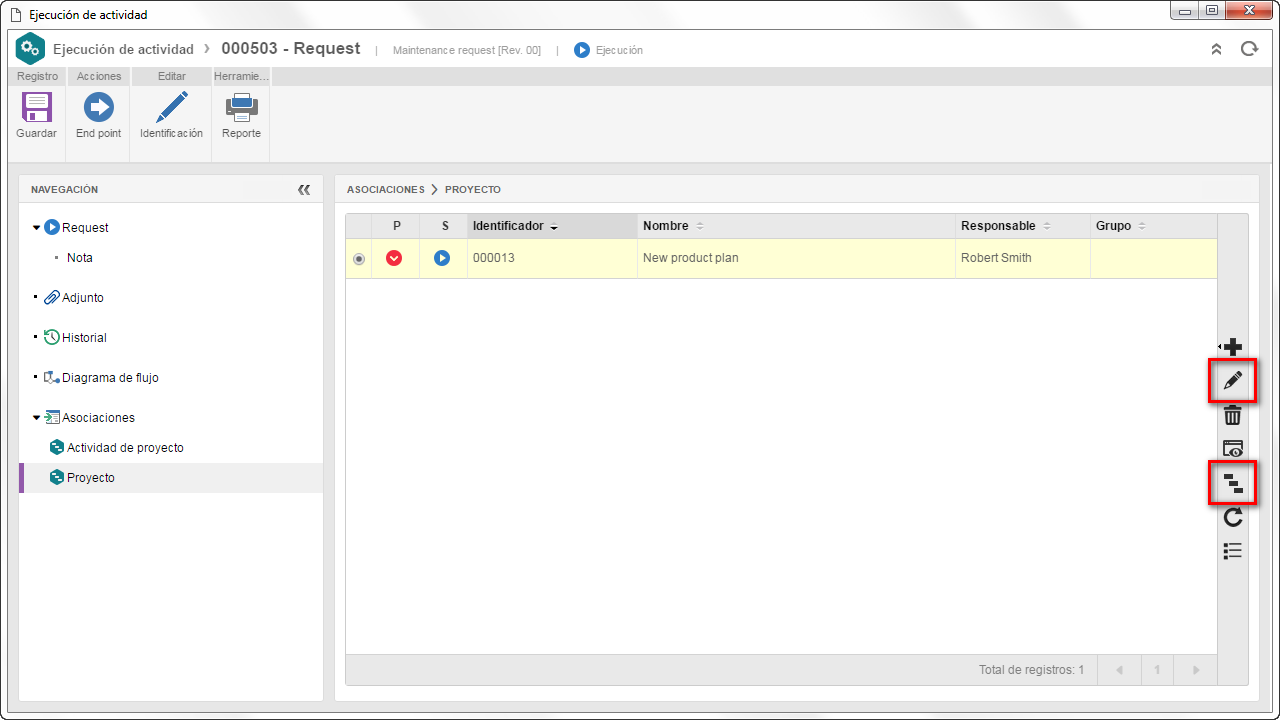Go to next page of records

click(x=1193, y=670)
